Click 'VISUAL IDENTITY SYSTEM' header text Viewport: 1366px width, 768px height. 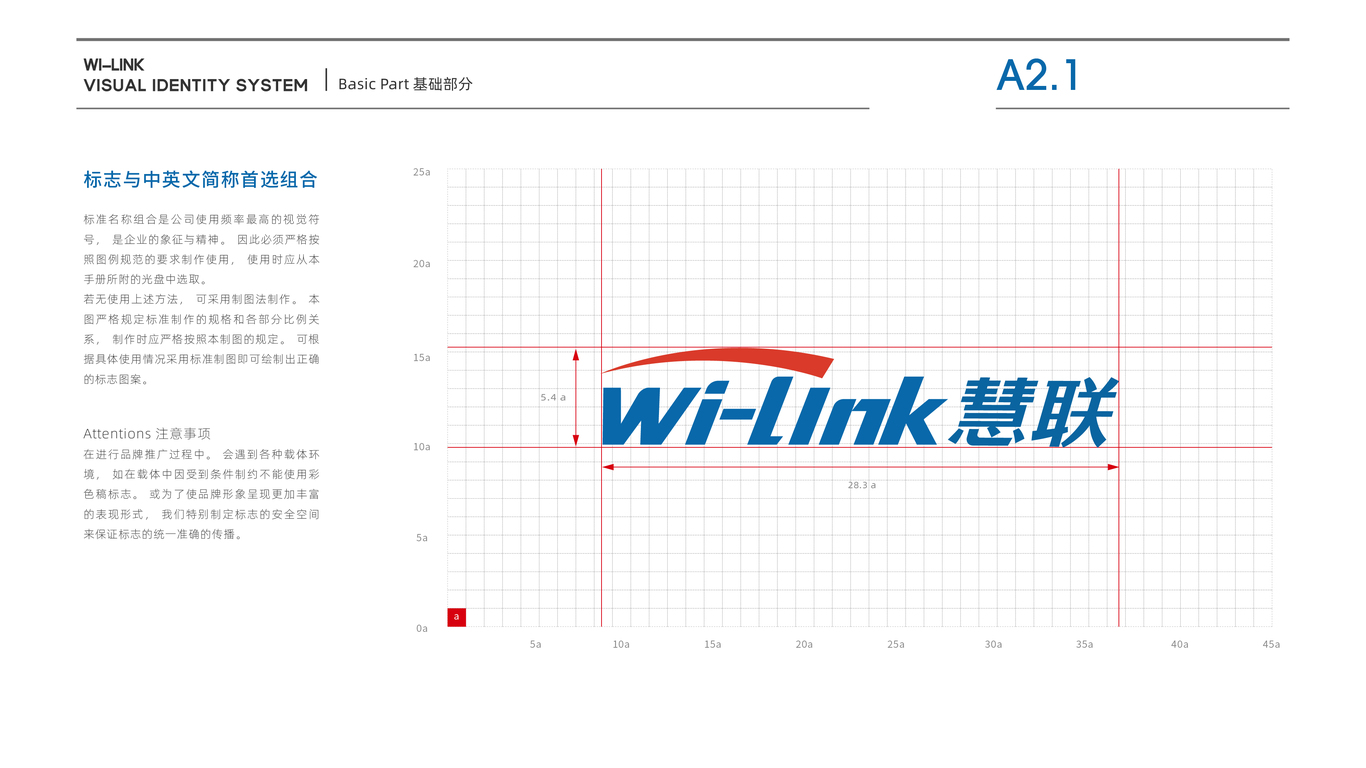point(196,86)
